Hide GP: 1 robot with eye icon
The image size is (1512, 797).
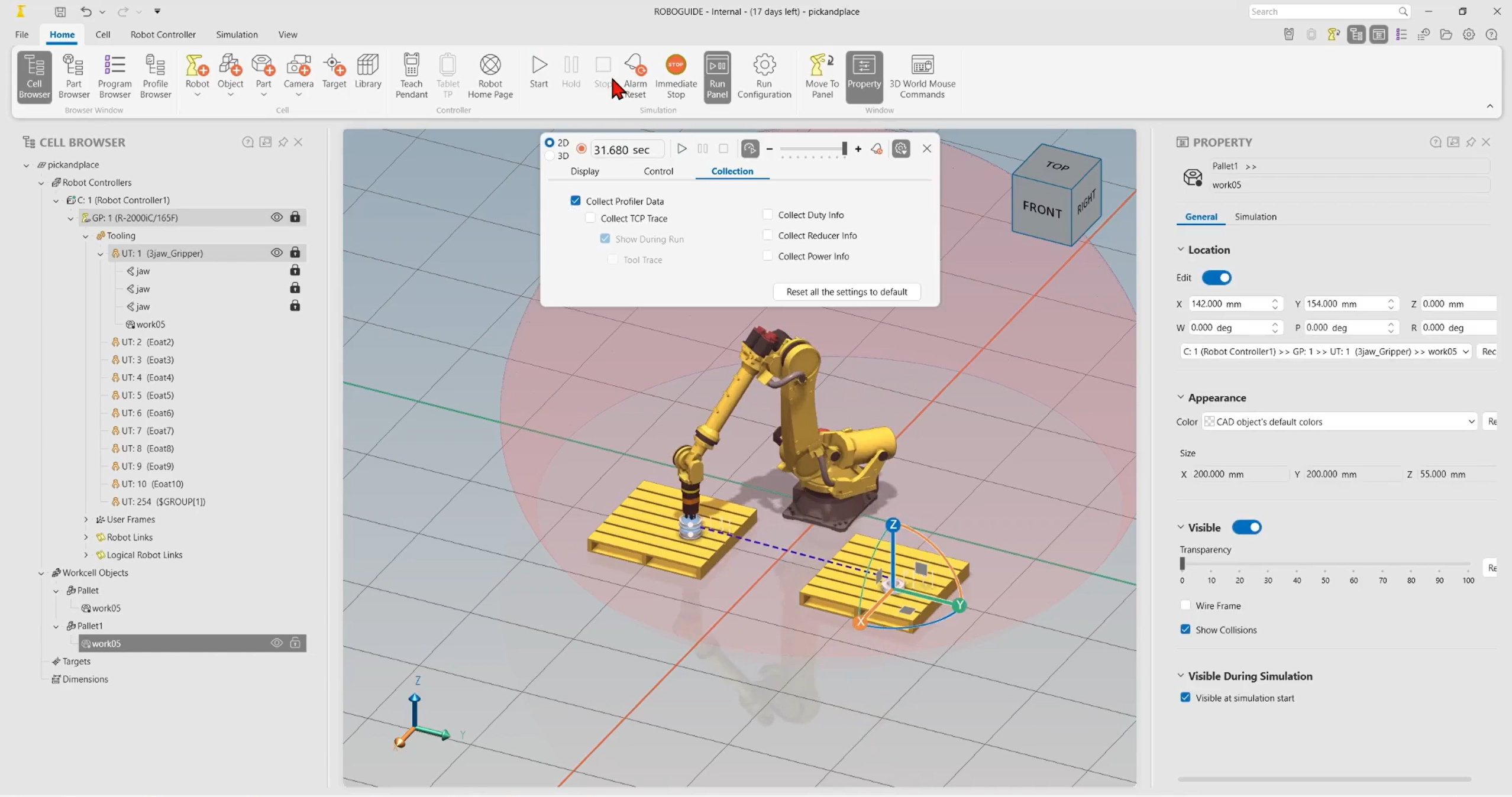coord(276,218)
